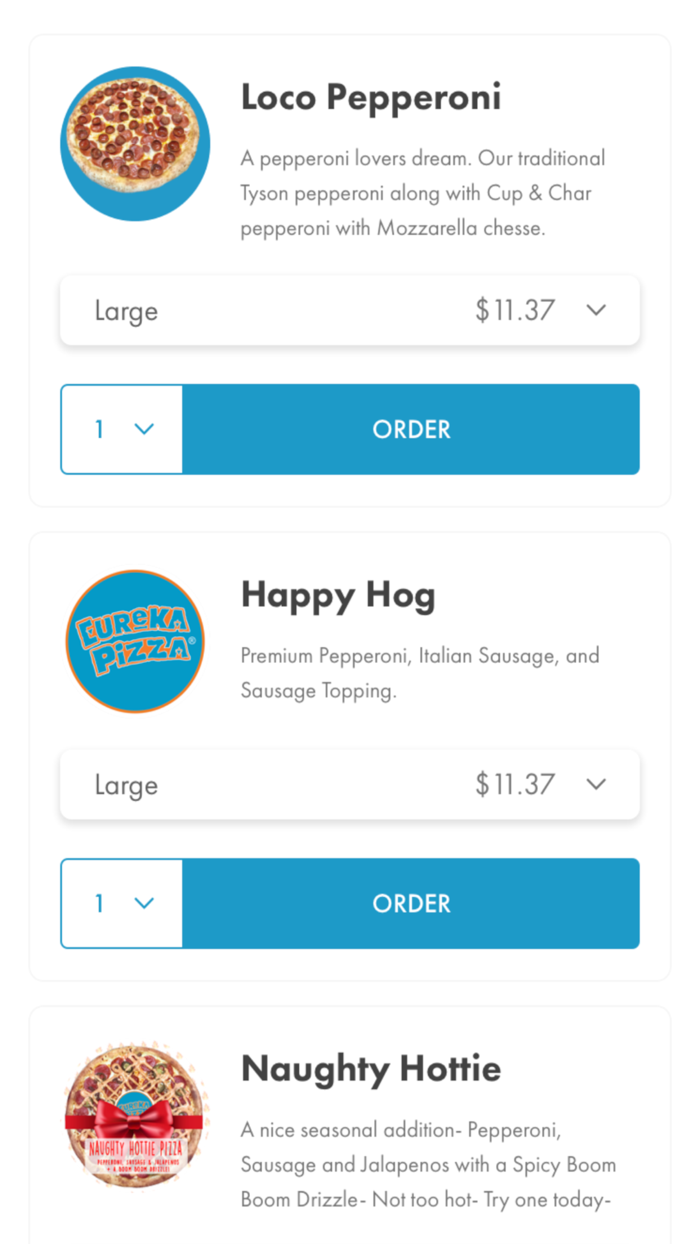700x1244 pixels.
Task: Click the Eureka Pizza logo
Action: point(135,640)
